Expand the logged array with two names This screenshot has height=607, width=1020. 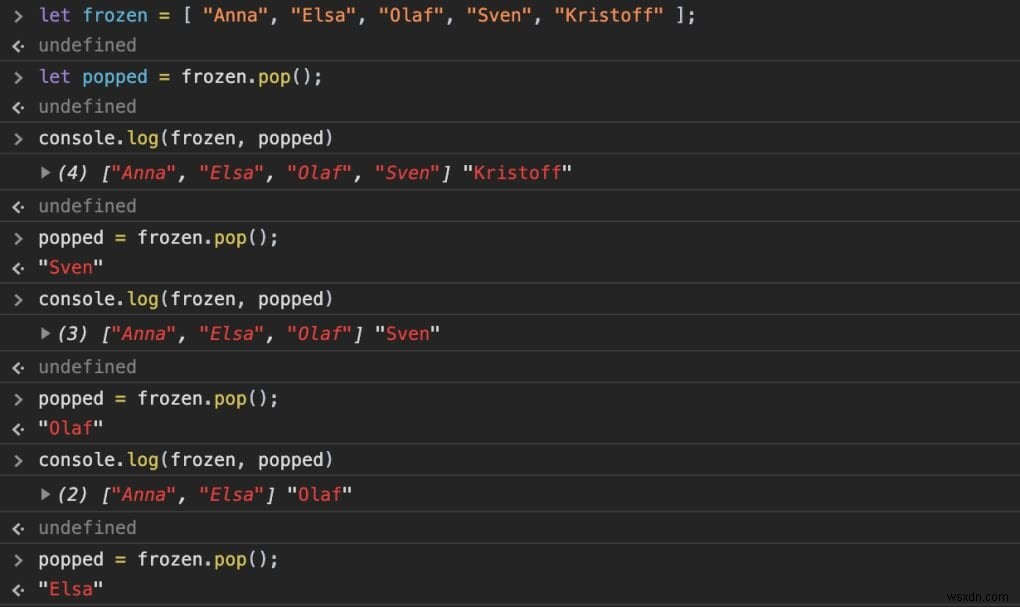click(x=45, y=494)
